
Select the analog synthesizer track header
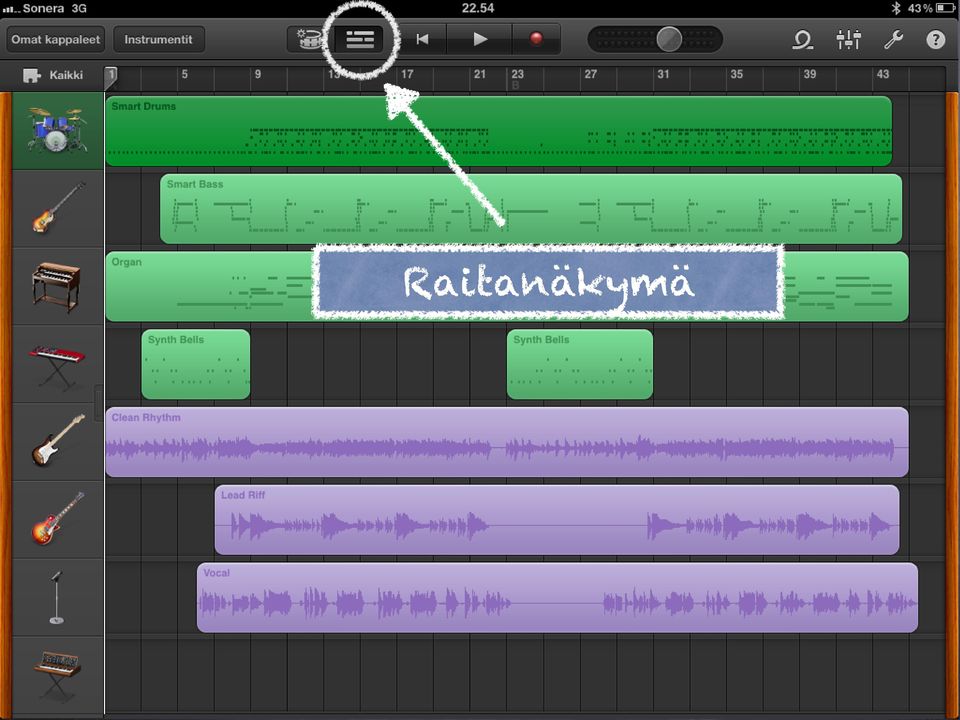point(58,675)
